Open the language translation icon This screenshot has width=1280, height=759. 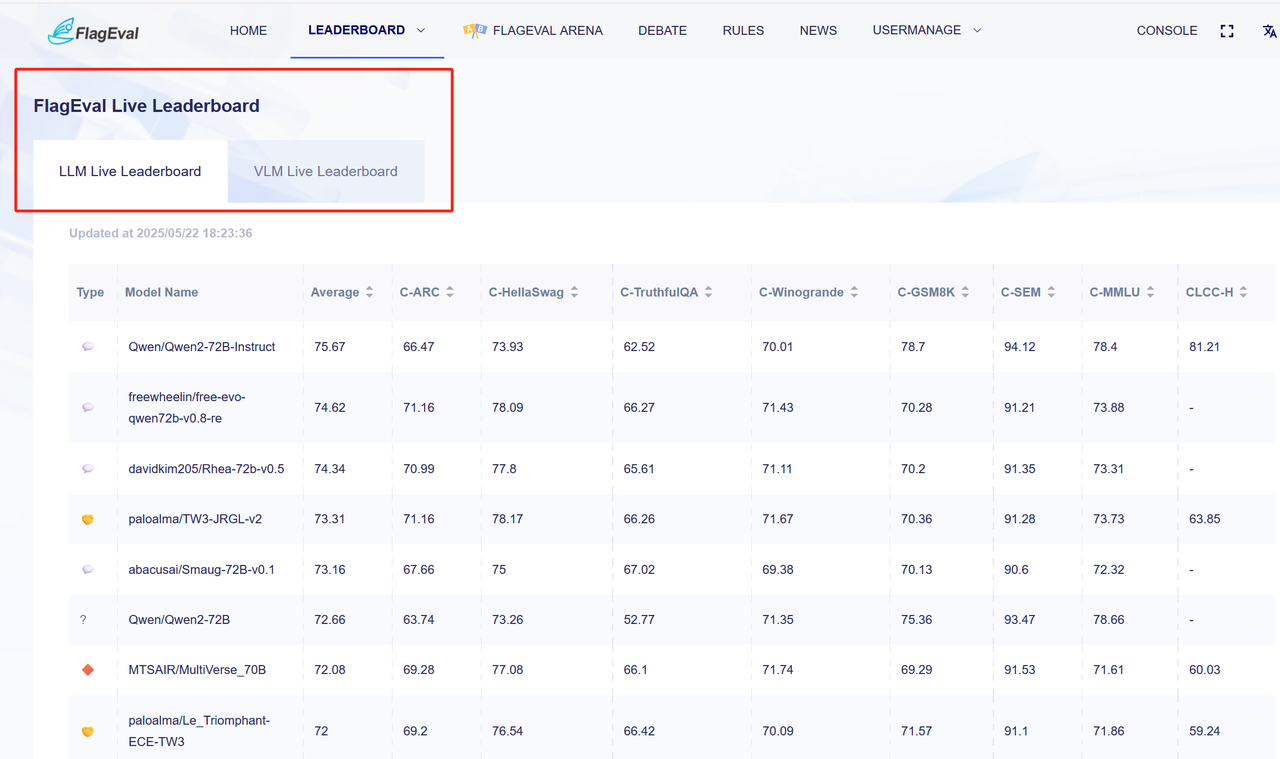[1269, 31]
